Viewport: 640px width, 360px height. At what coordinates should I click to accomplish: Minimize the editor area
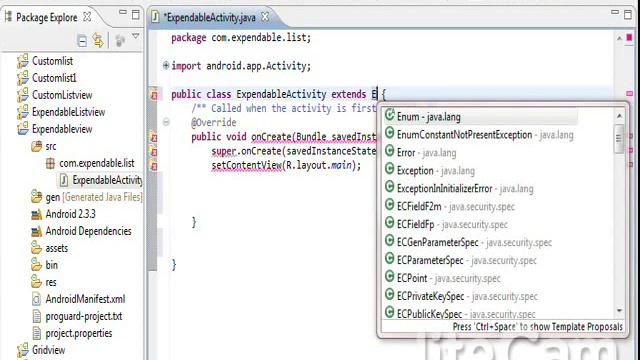tap(615, 13)
